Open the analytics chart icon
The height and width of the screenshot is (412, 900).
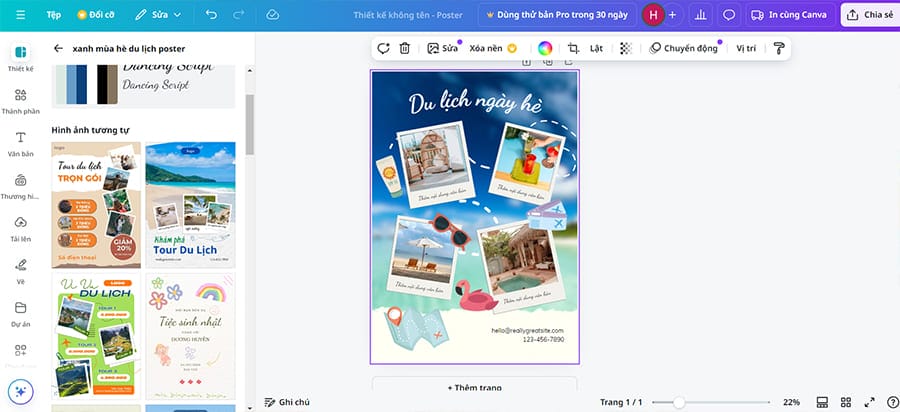(x=700, y=15)
